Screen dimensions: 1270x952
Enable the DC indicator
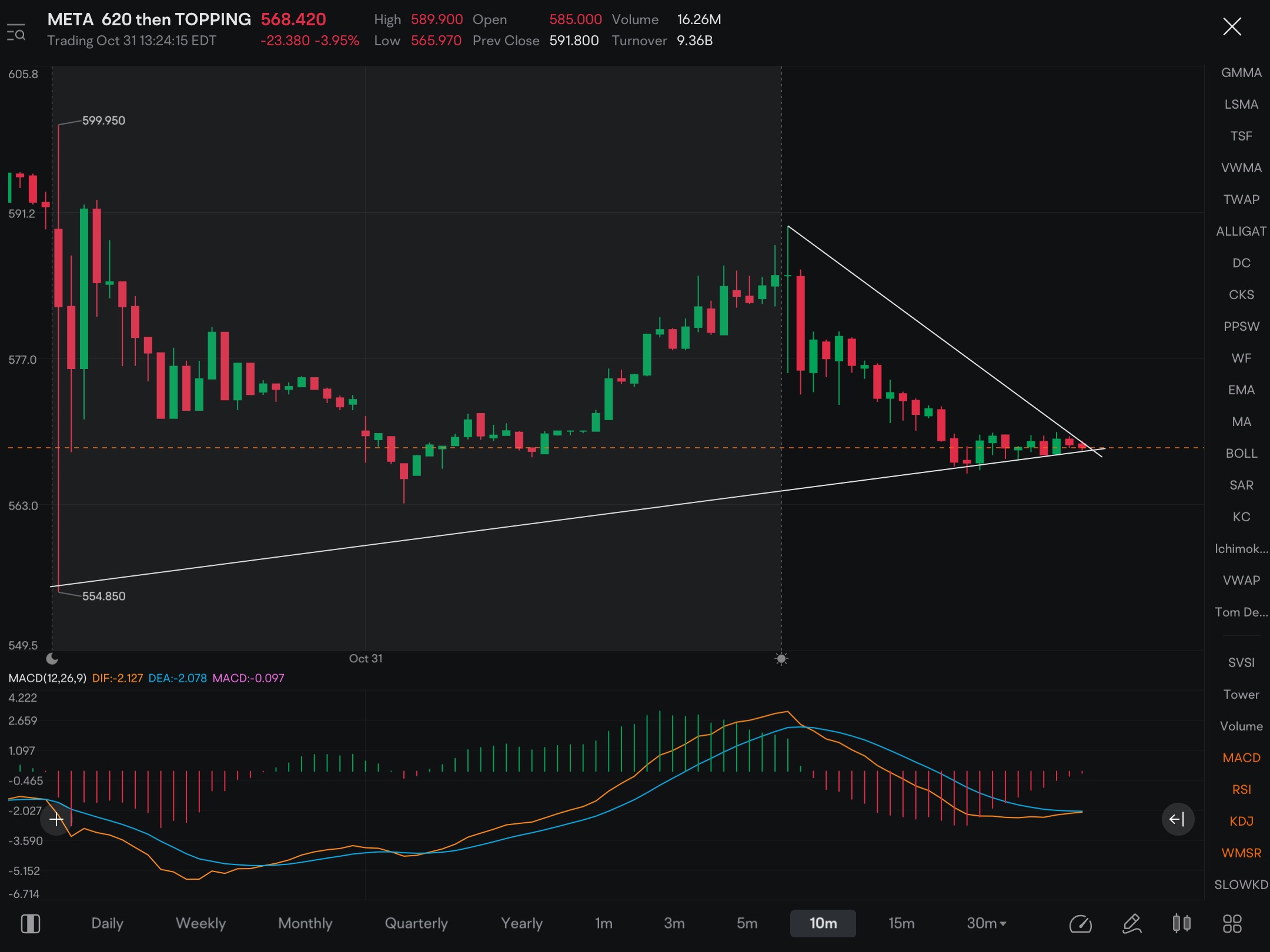[x=1241, y=263]
